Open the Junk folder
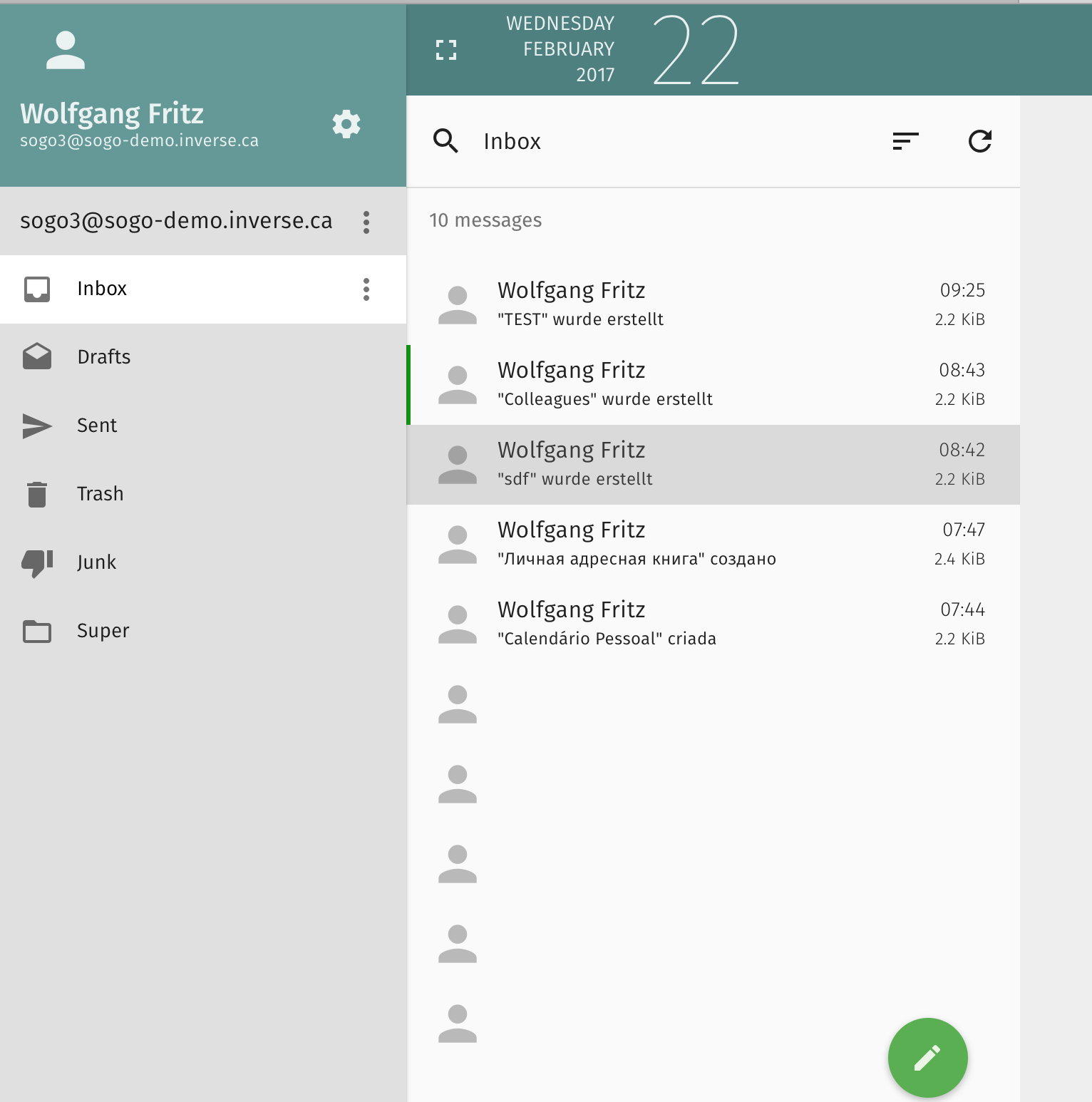1092x1102 pixels. click(x=96, y=562)
